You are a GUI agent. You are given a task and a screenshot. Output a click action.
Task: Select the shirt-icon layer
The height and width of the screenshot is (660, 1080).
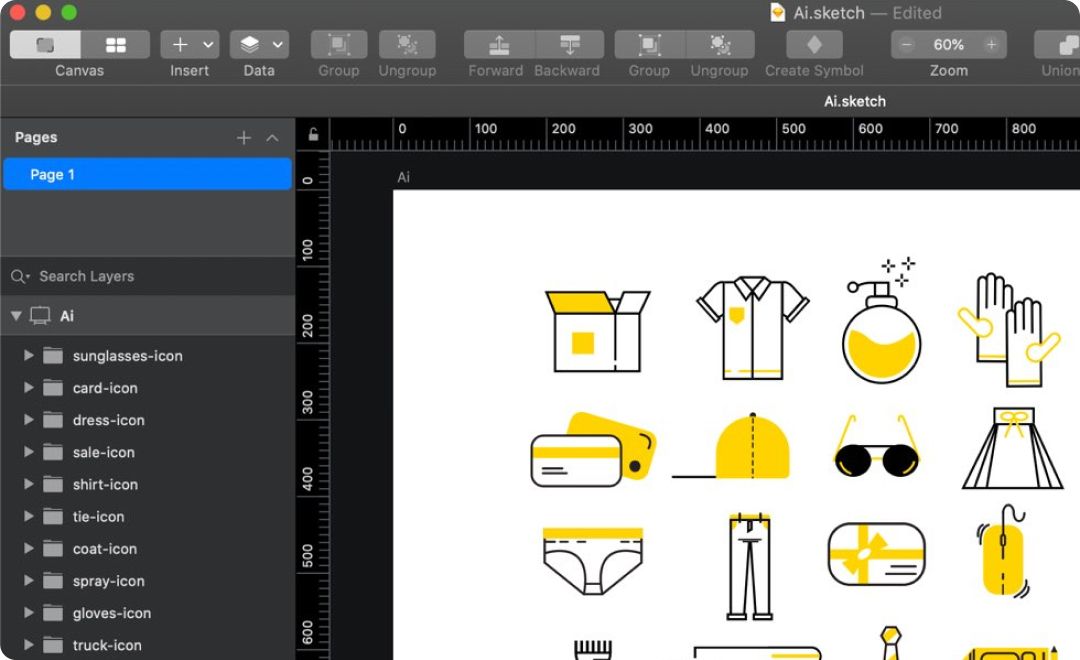click(x=105, y=485)
